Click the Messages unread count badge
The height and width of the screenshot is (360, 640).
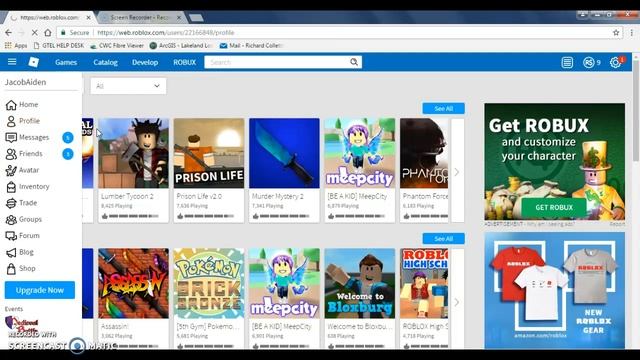[x=68, y=138]
